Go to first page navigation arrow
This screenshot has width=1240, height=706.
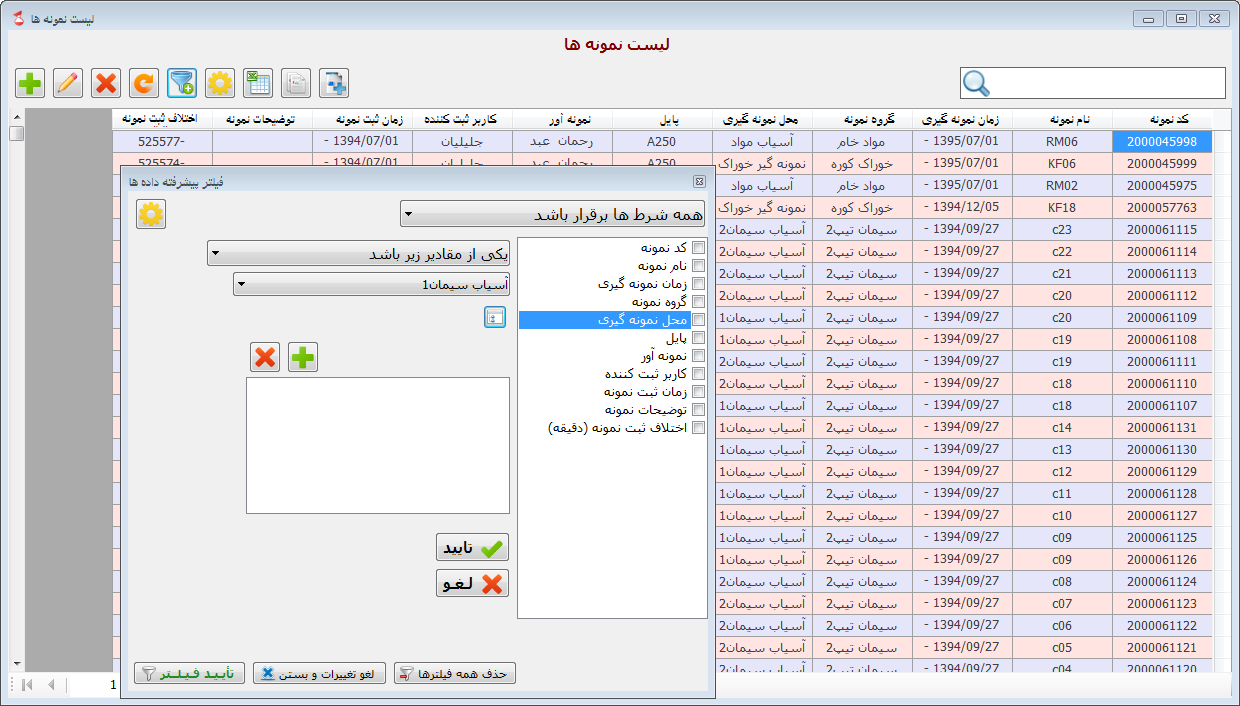(27, 685)
